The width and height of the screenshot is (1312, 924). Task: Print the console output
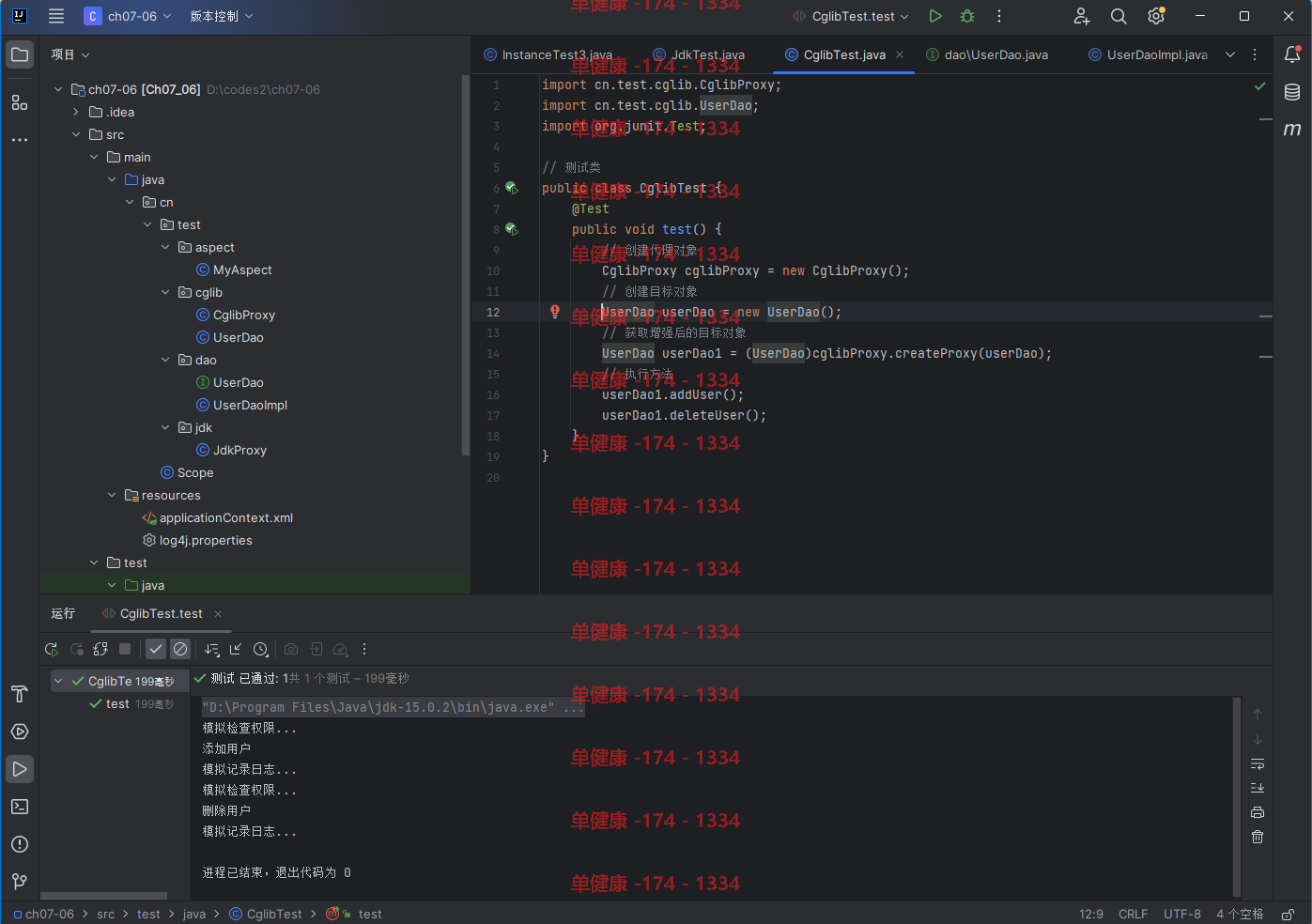point(1258,812)
